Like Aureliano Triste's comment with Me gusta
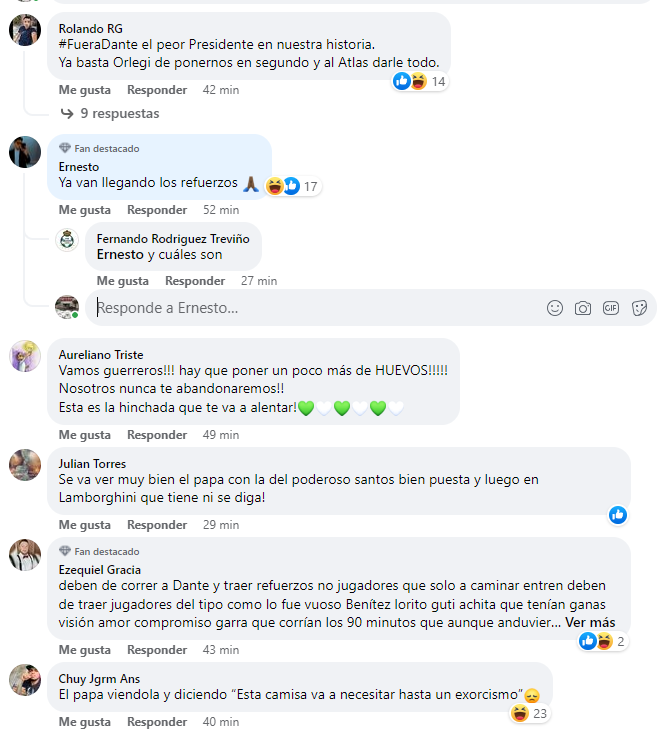The height and width of the screenshot is (734, 664). [85, 435]
